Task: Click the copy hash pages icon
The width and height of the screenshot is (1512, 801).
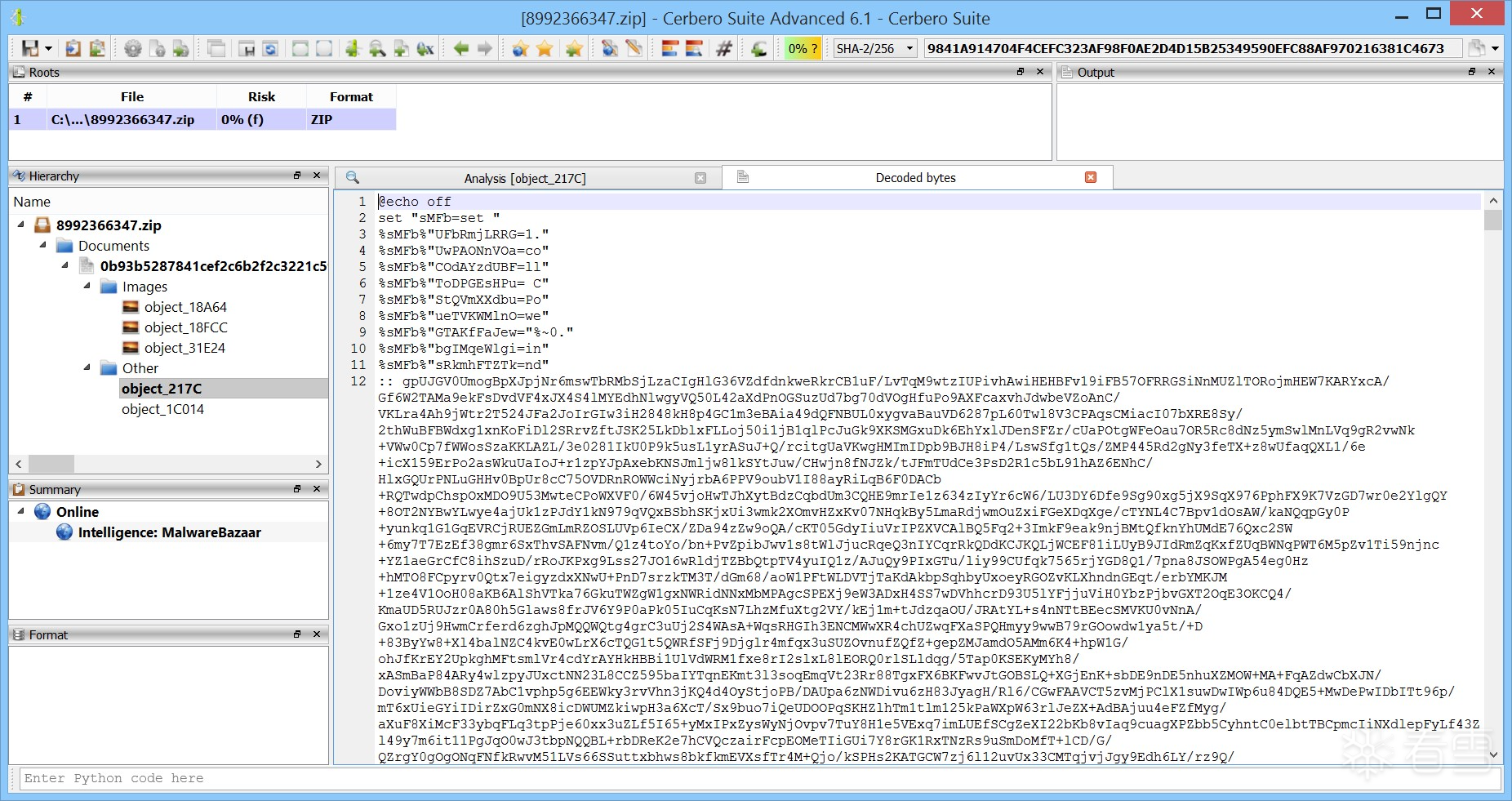Action: (1476, 49)
